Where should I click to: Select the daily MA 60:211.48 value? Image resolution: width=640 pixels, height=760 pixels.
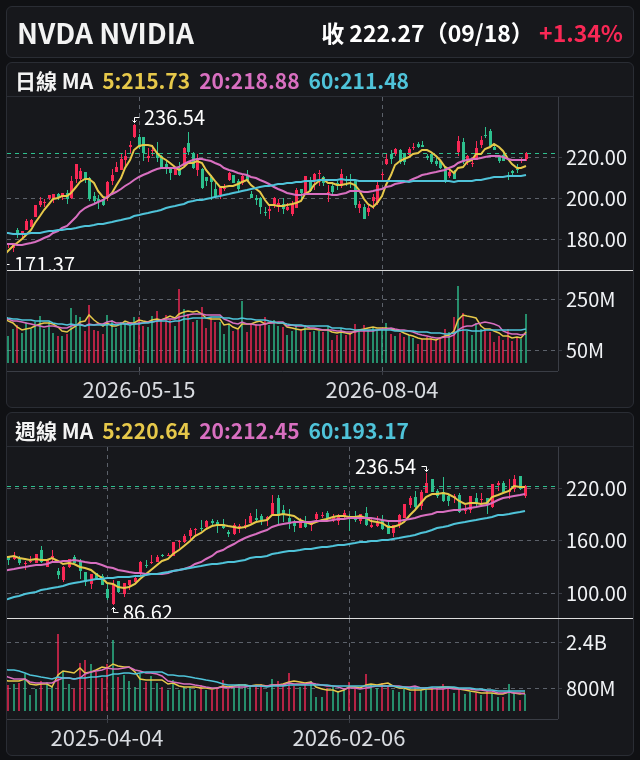[x=358, y=81]
